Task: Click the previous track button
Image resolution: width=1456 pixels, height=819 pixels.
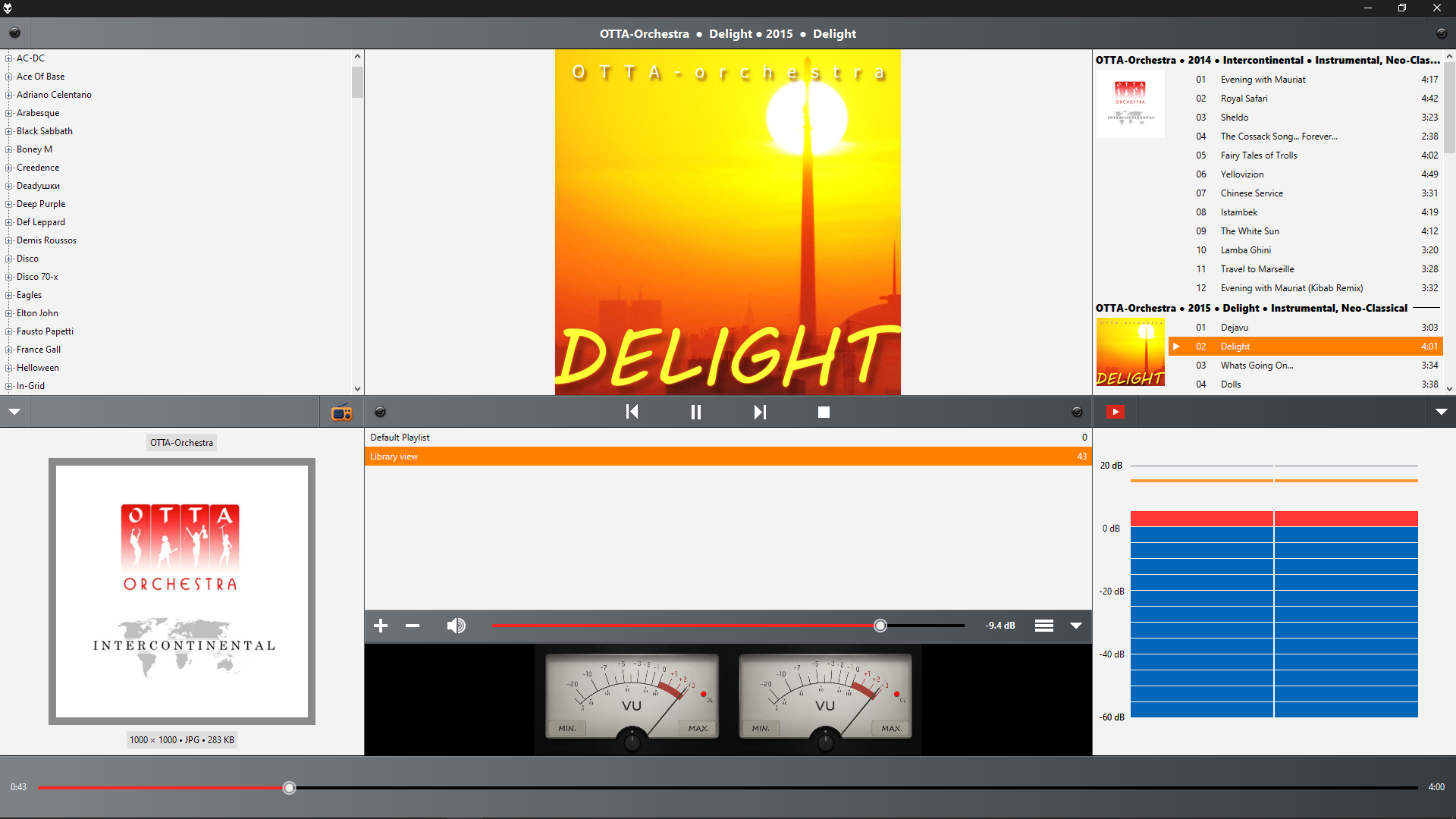Action: pos(632,412)
